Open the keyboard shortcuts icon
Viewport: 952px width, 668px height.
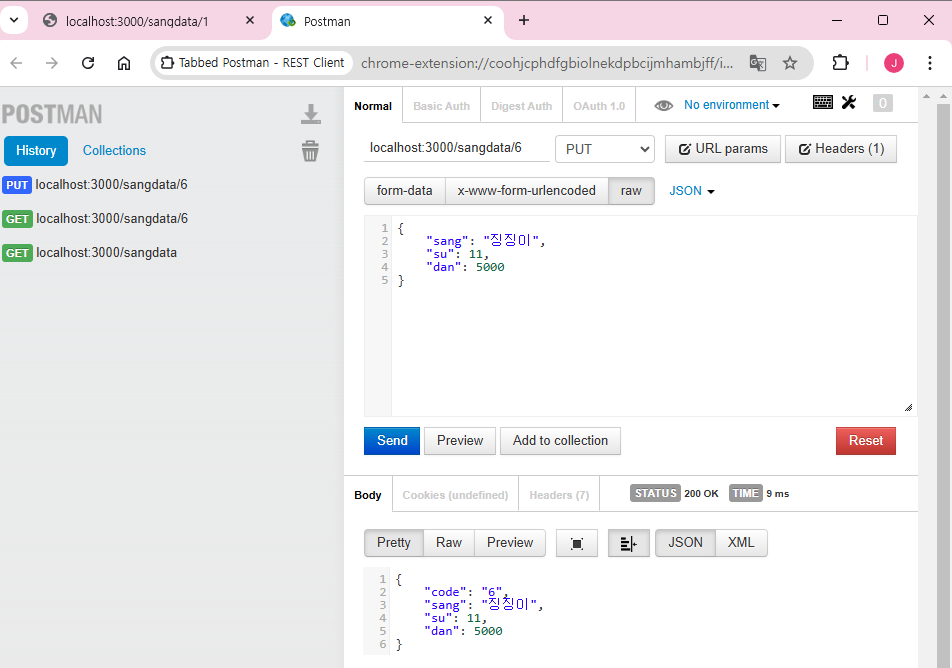[822, 102]
